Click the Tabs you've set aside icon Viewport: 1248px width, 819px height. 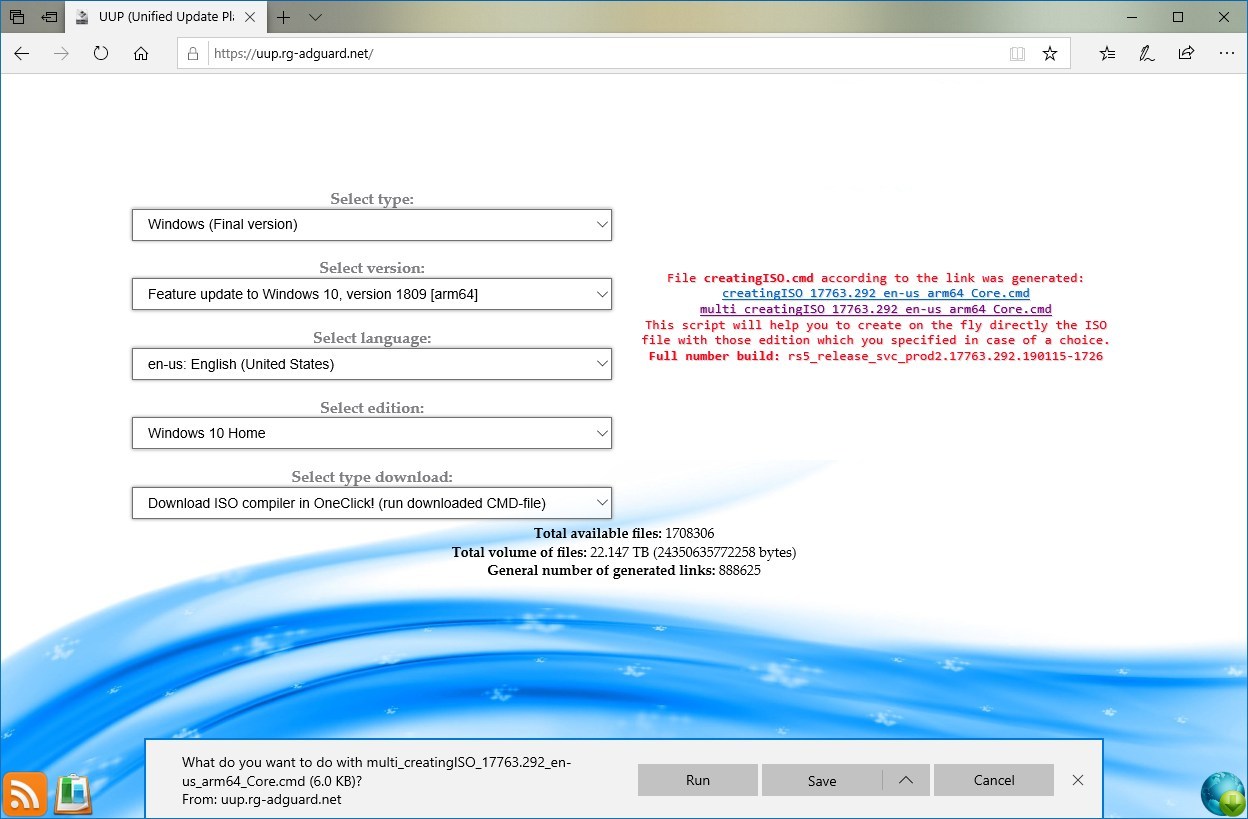pos(17,17)
